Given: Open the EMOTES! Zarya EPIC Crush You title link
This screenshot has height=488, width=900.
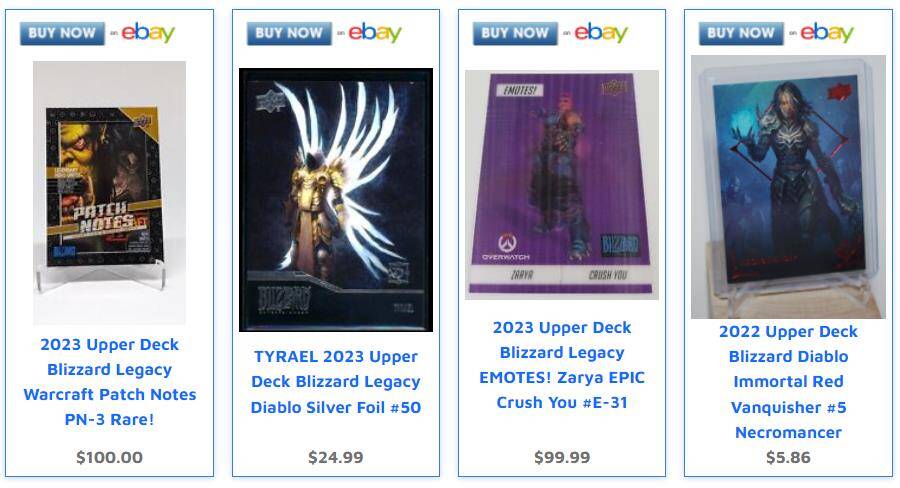Looking at the screenshot, I should (x=562, y=365).
